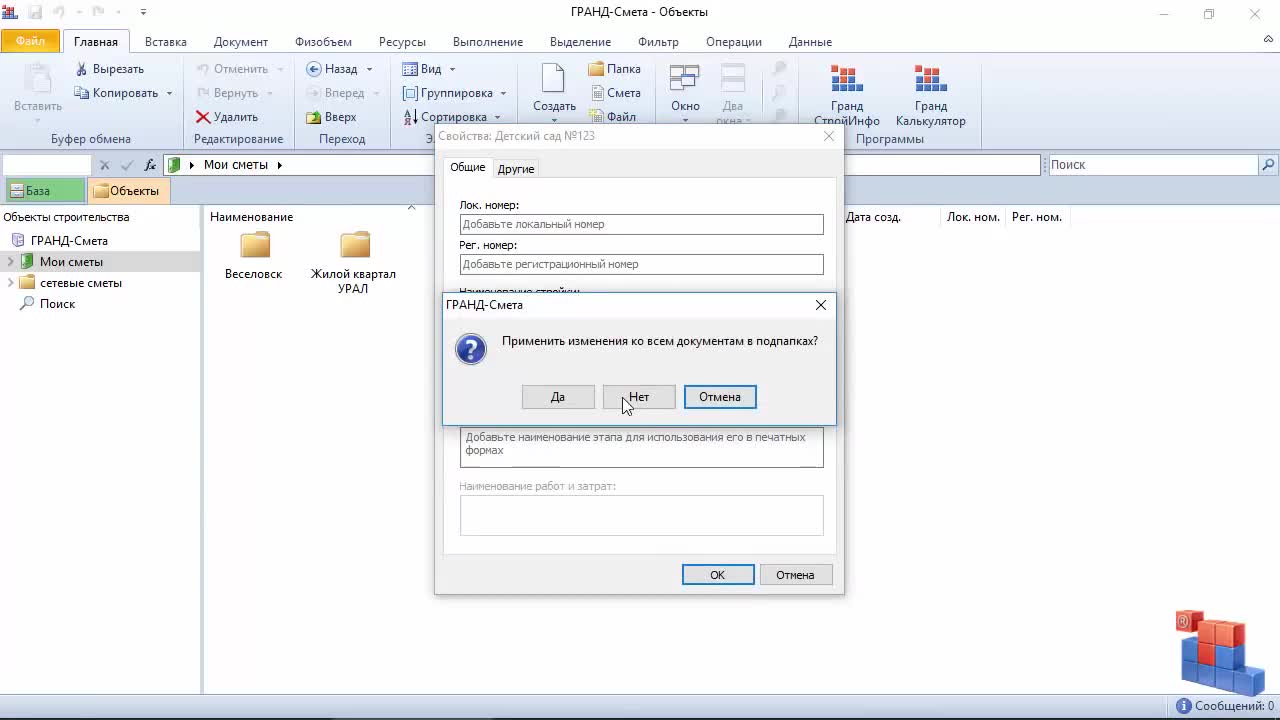Click the Вверх folder-up icon
1280x720 pixels.
pyautogui.click(x=313, y=117)
